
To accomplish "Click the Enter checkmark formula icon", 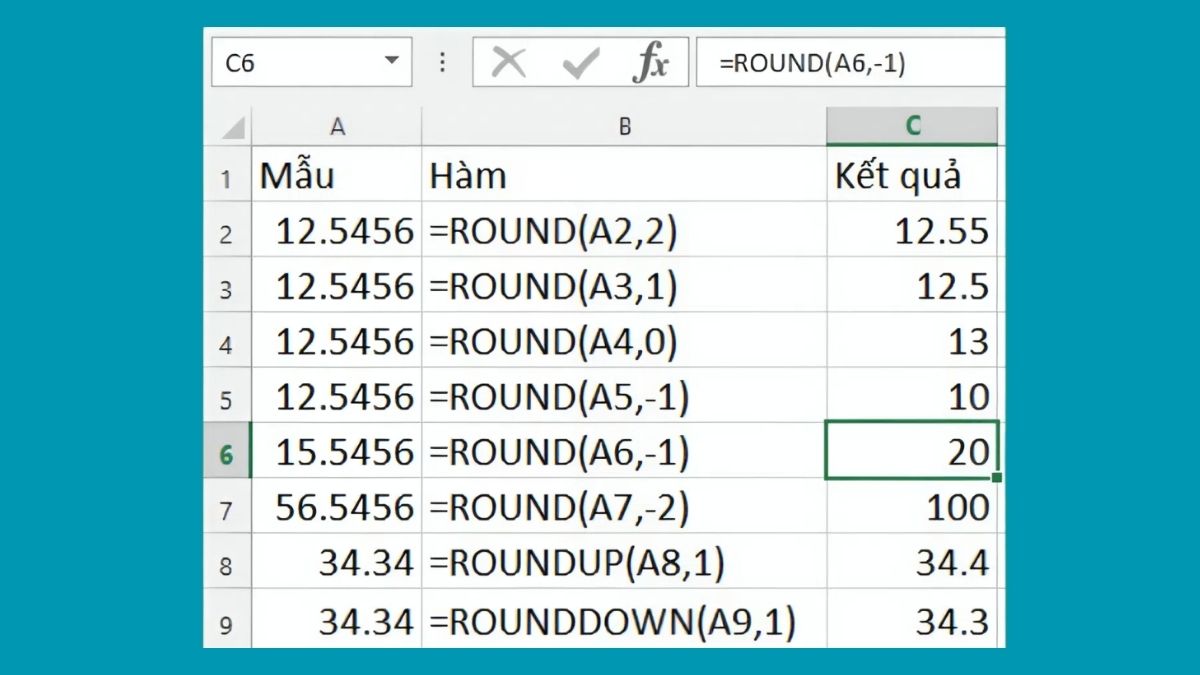I will click(x=580, y=63).
